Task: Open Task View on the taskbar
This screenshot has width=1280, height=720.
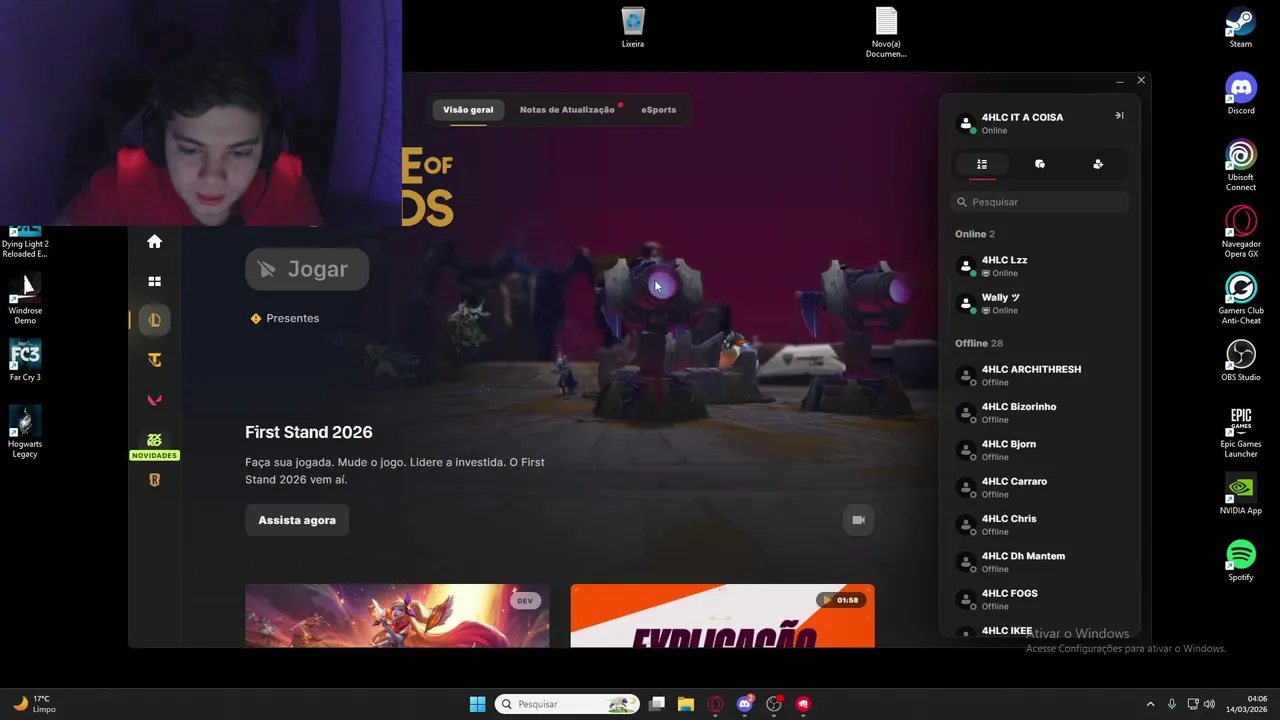Action: click(657, 704)
